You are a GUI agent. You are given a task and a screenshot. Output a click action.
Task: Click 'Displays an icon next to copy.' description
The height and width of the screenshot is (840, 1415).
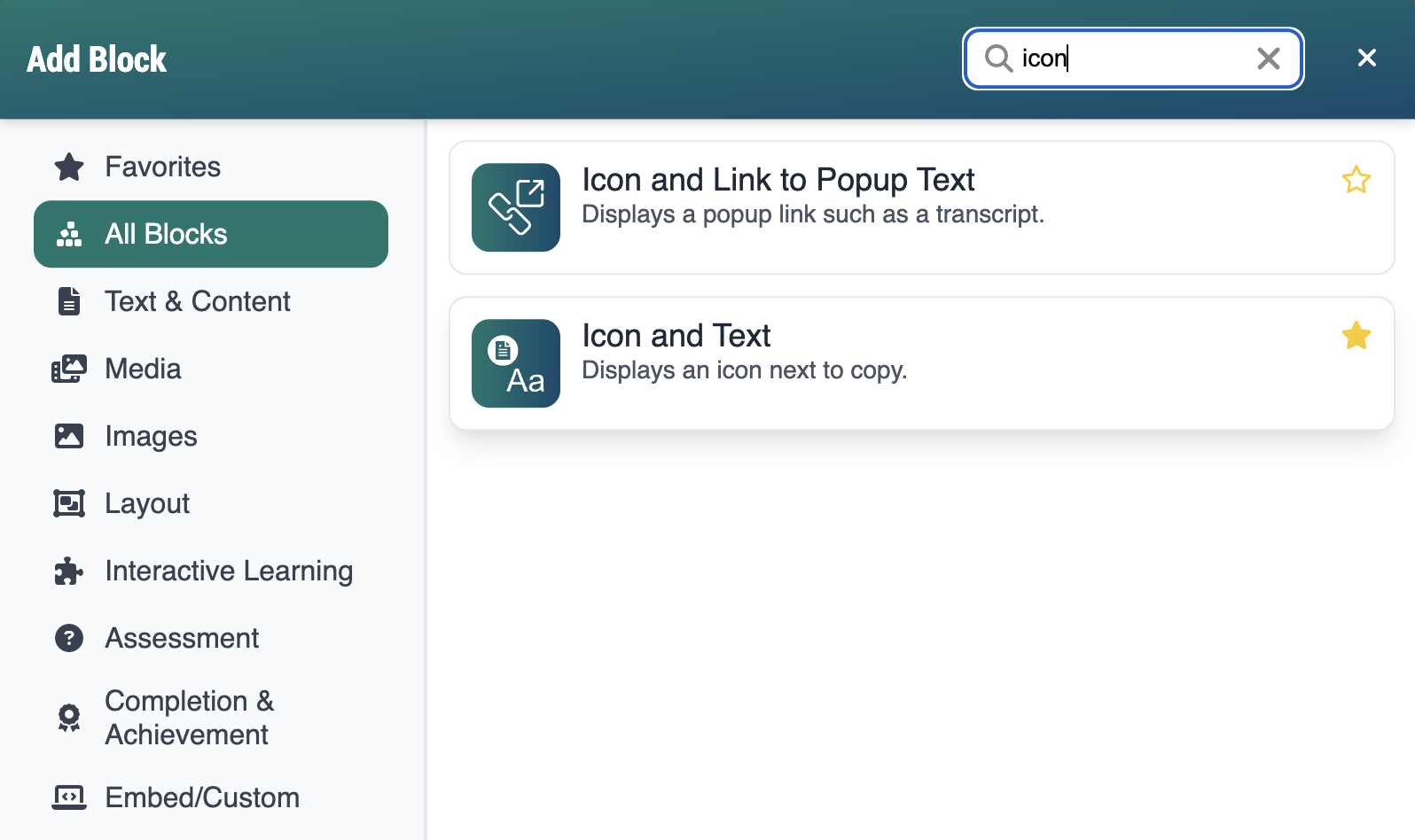point(745,370)
